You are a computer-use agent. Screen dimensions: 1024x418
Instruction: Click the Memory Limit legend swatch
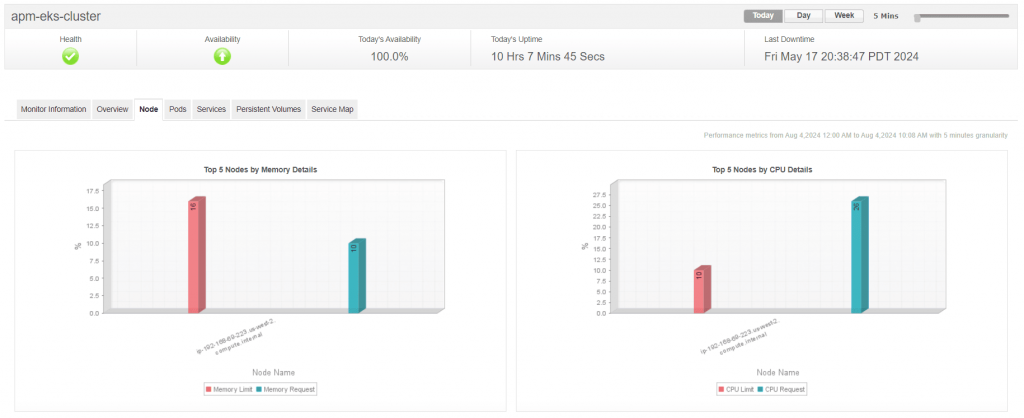click(209, 389)
